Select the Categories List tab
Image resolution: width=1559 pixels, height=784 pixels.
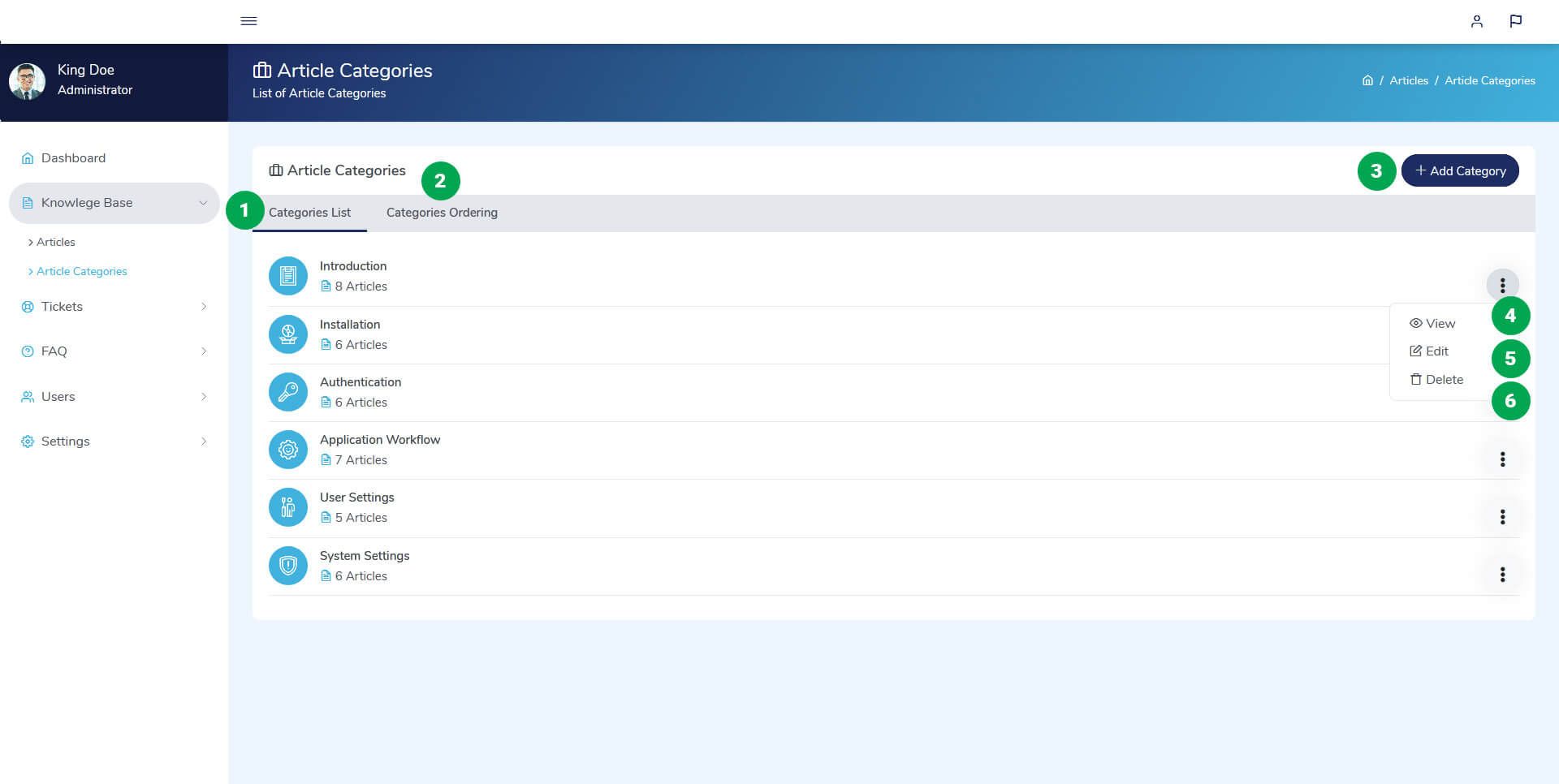(x=309, y=213)
